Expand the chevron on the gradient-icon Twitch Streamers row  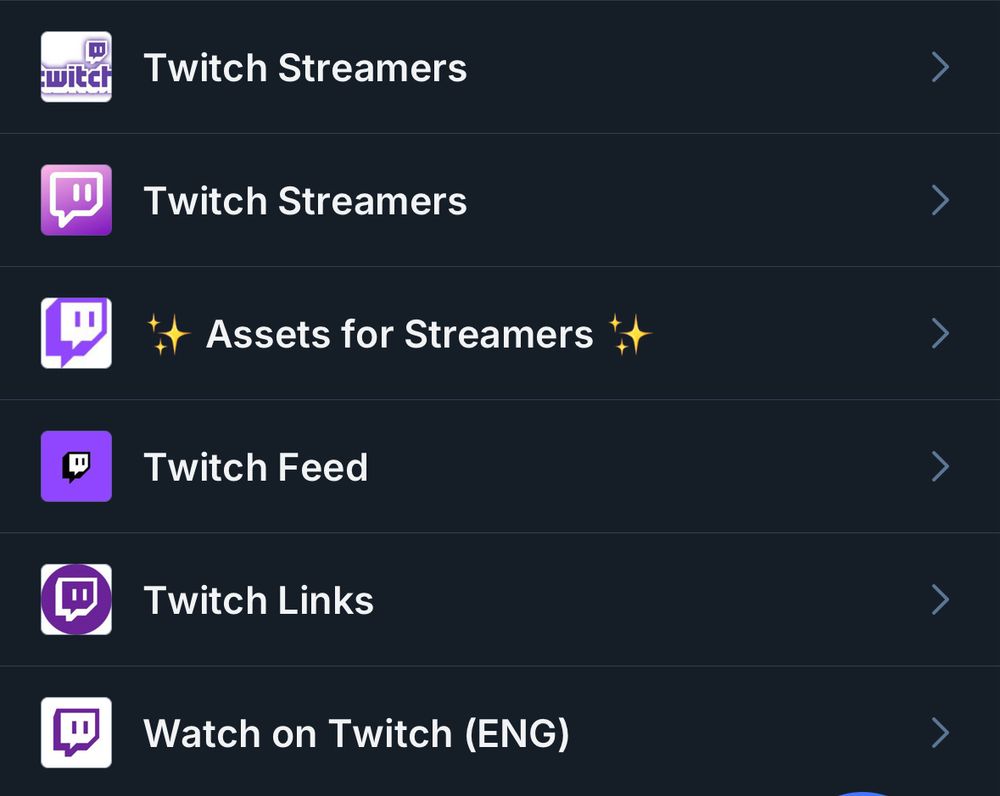click(x=940, y=200)
